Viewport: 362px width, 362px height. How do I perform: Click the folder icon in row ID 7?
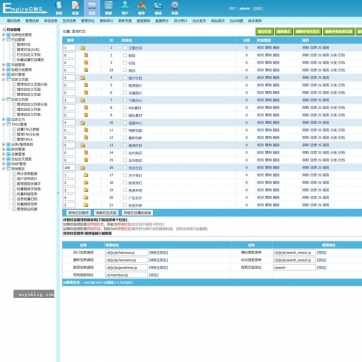tap(83, 100)
